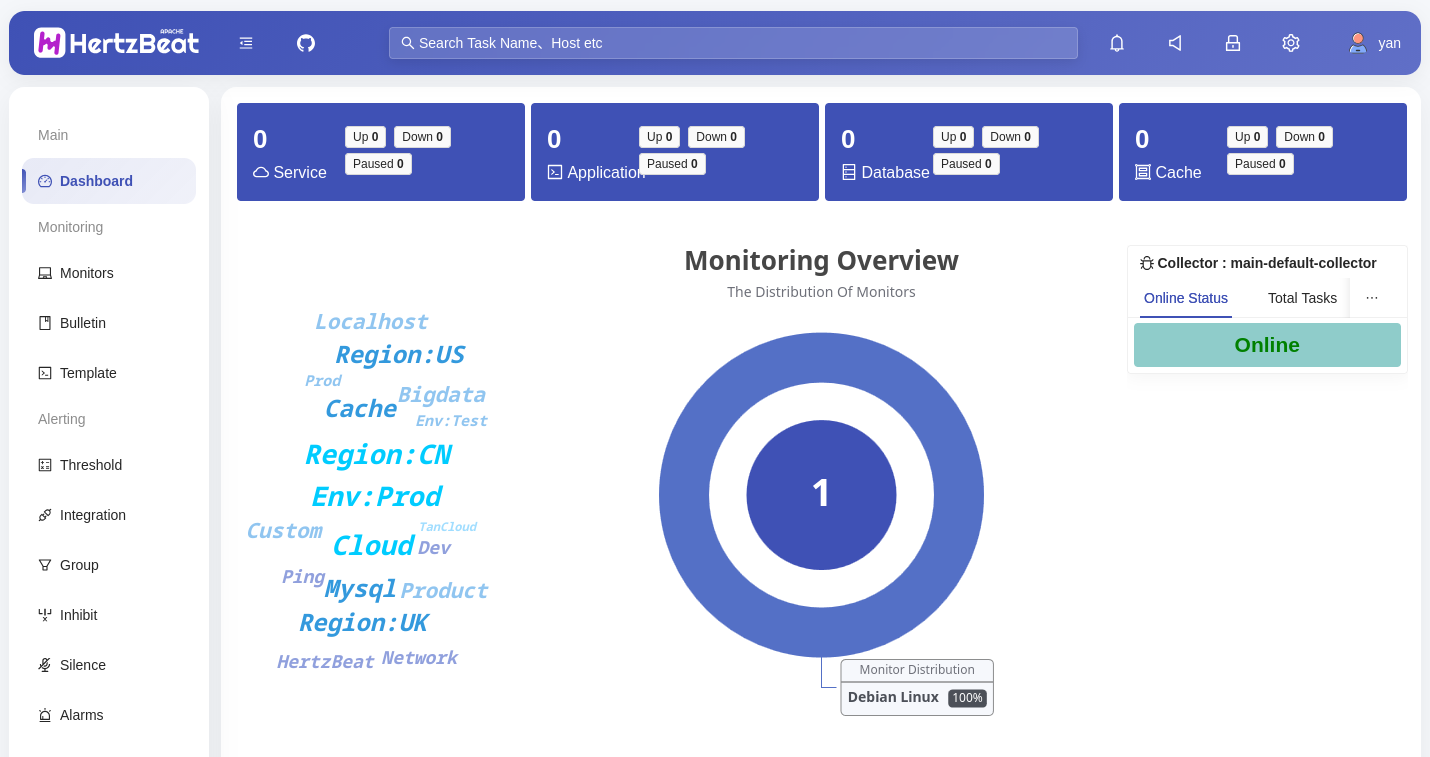Viewport: 1430px width, 757px height.
Task: Open the Alarms sidebar item
Action: [x=82, y=715]
